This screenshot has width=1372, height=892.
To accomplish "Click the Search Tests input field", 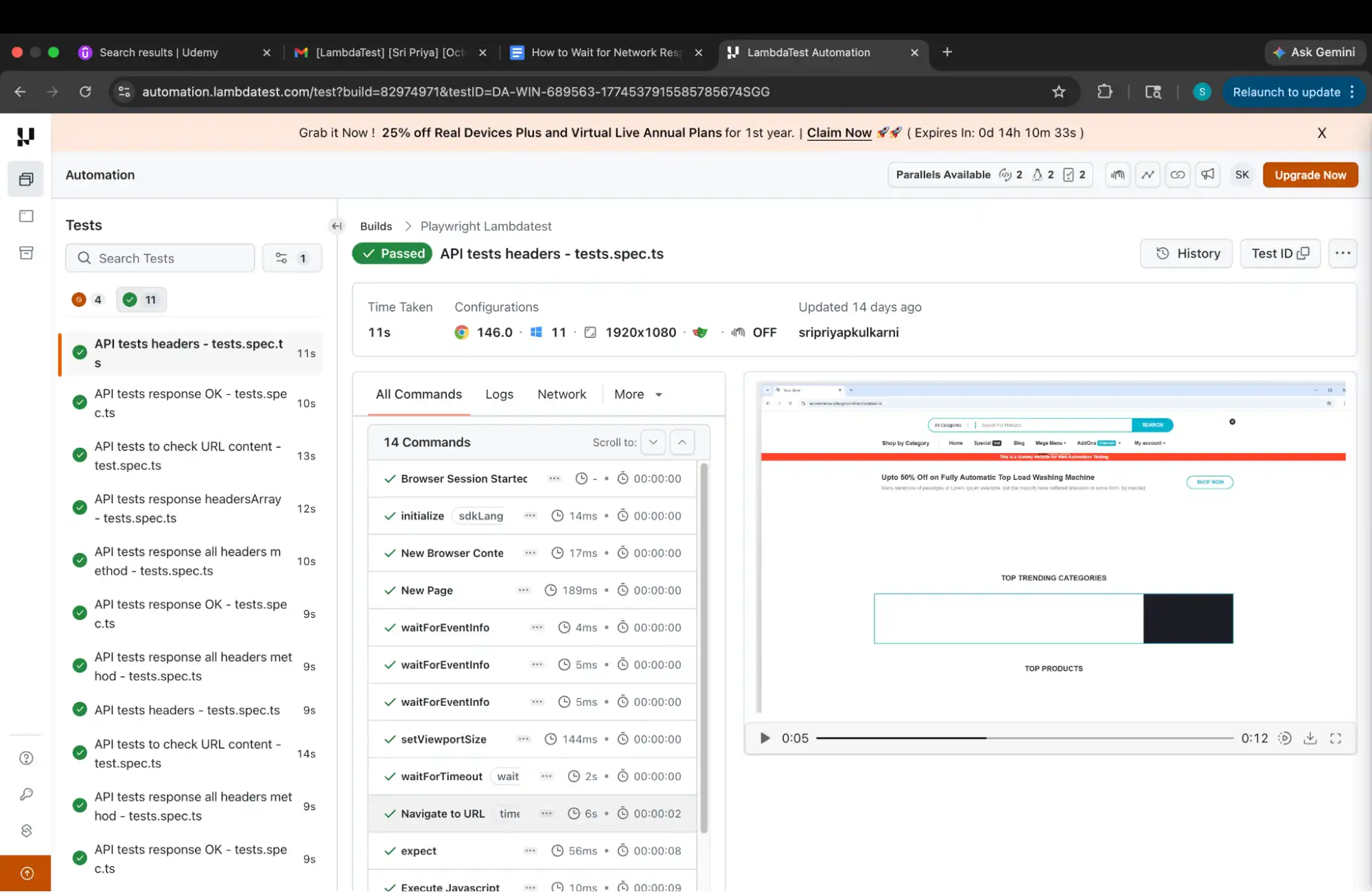I will (160, 258).
